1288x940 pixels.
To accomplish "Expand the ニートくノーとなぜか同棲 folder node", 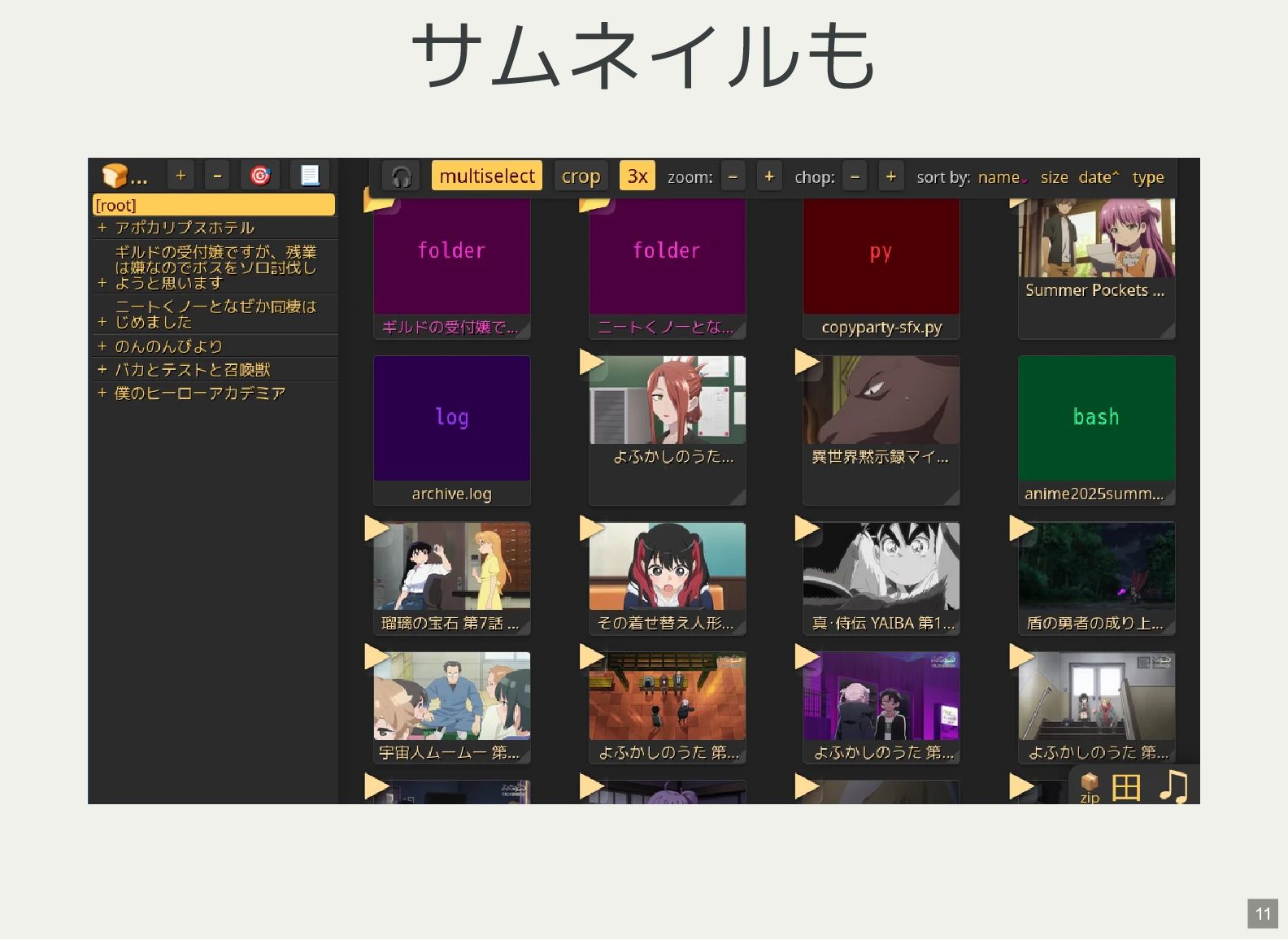I will click(102, 322).
